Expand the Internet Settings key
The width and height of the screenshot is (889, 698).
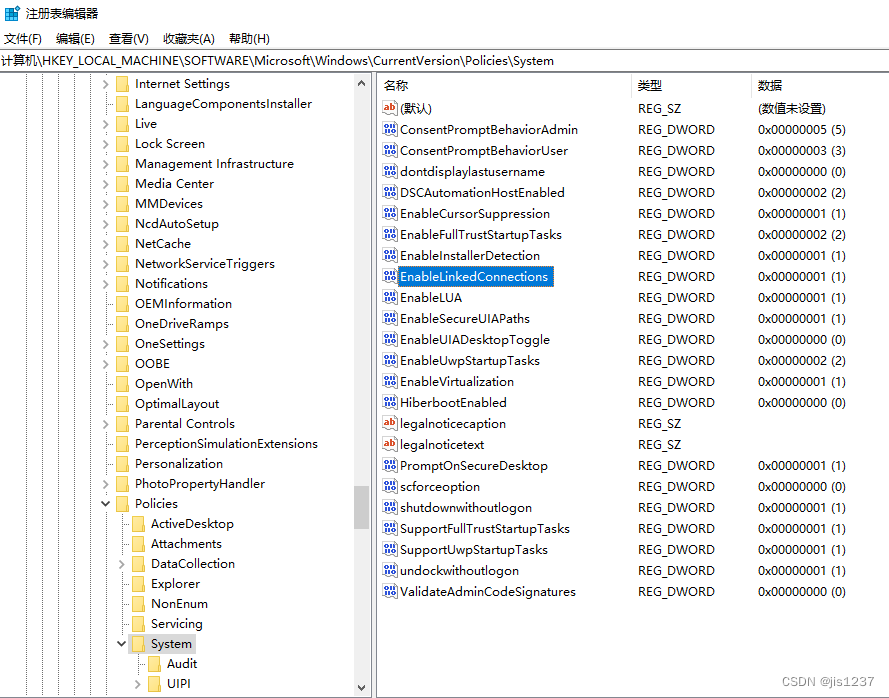click(x=105, y=84)
